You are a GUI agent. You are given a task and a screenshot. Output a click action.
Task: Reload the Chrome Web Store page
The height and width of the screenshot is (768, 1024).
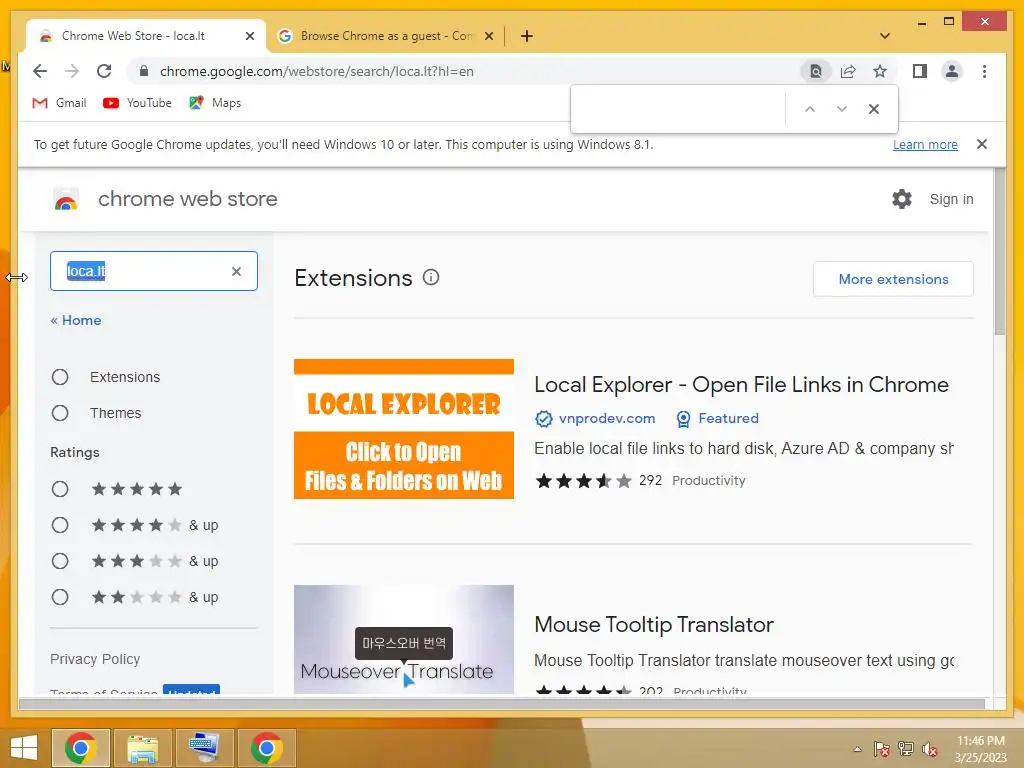(x=104, y=71)
